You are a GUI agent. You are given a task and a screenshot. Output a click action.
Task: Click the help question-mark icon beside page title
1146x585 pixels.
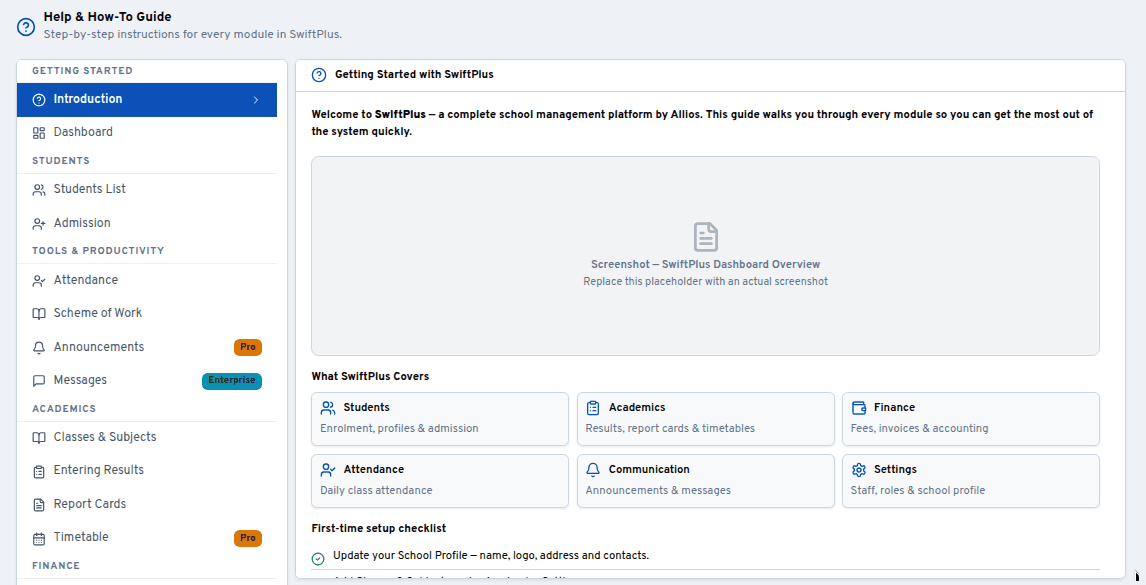26,27
